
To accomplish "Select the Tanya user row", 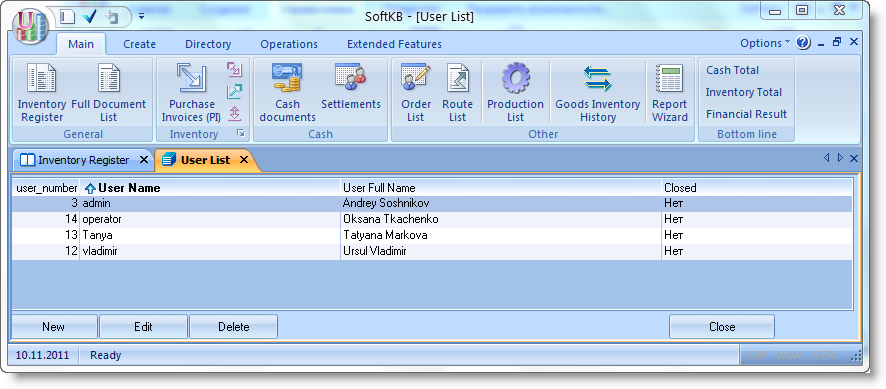I will tap(432, 235).
